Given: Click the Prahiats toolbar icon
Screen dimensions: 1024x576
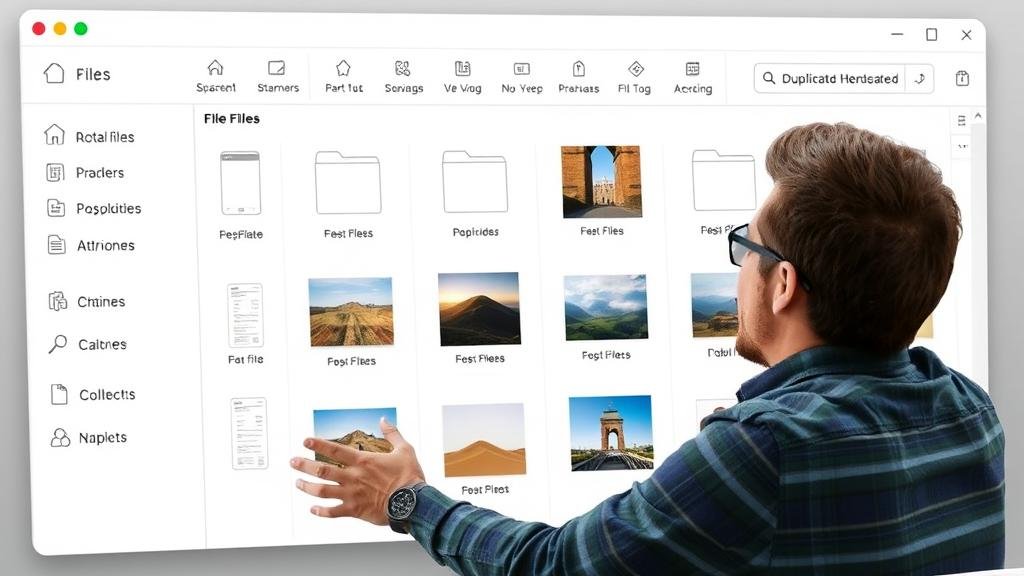Looking at the screenshot, I should (578, 69).
